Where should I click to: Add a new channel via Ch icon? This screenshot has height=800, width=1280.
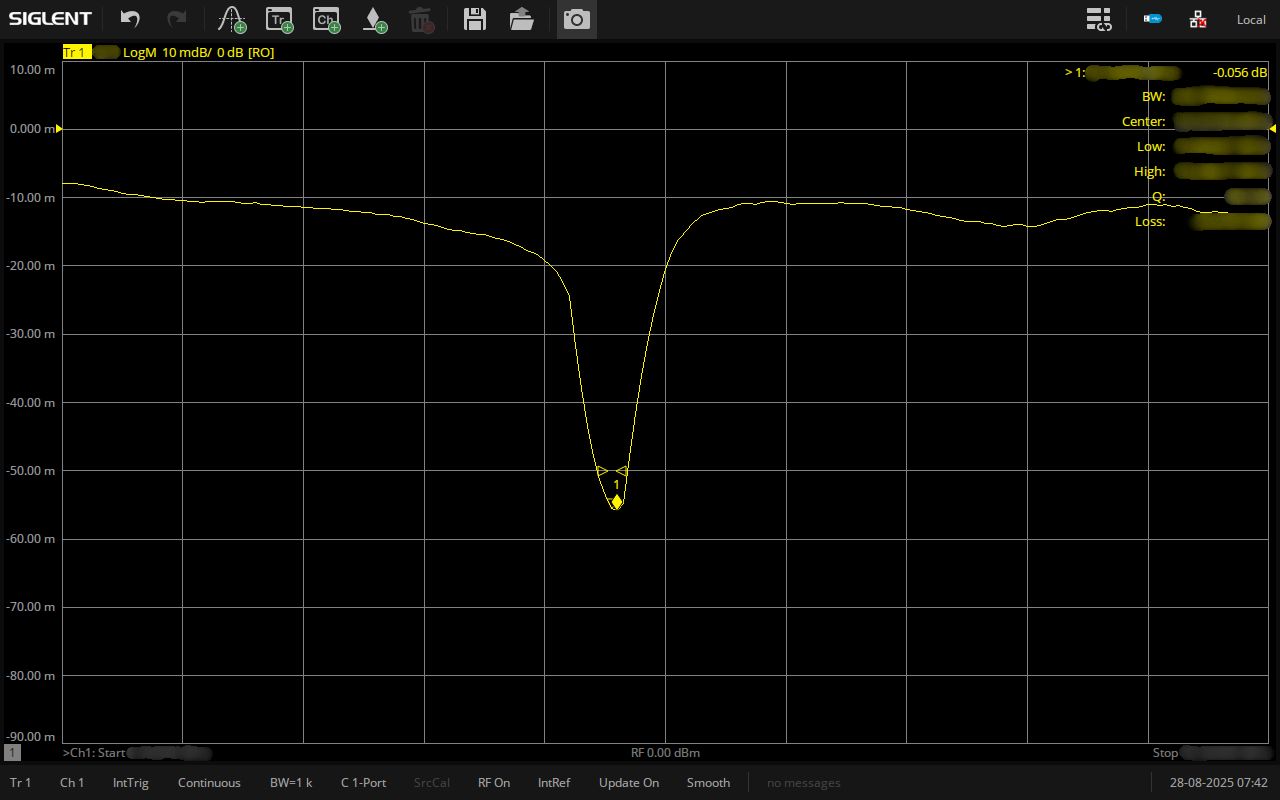tap(326, 19)
